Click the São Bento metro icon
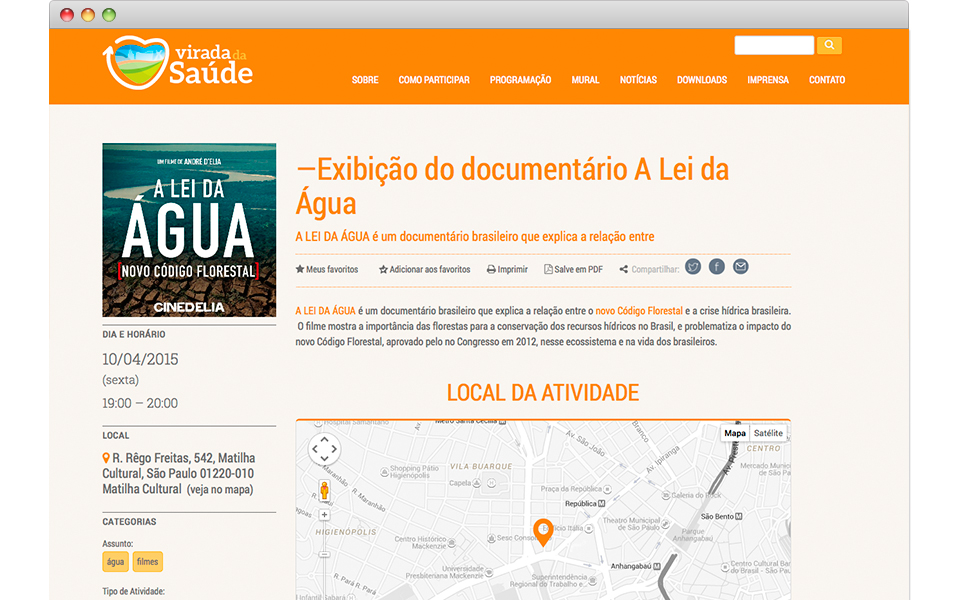Viewport: 960px width, 600px height. (x=738, y=517)
